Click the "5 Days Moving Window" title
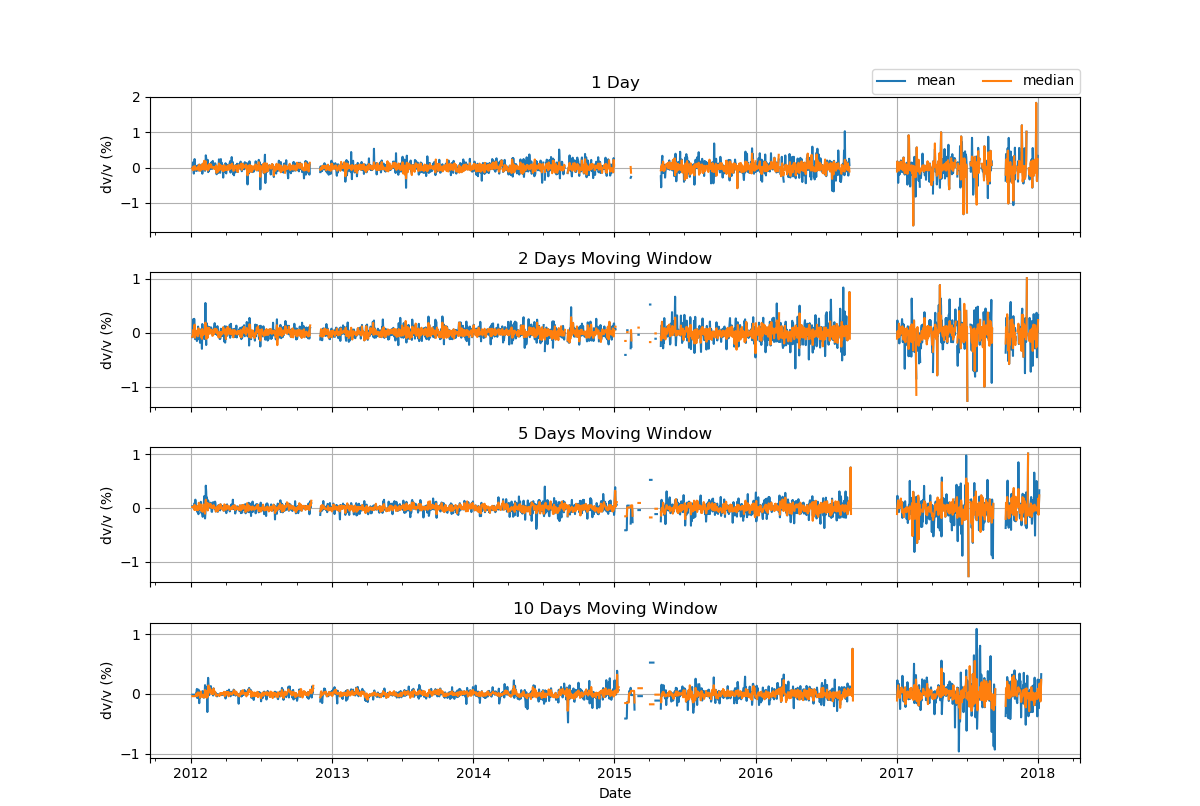 click(x=615, y=434)
